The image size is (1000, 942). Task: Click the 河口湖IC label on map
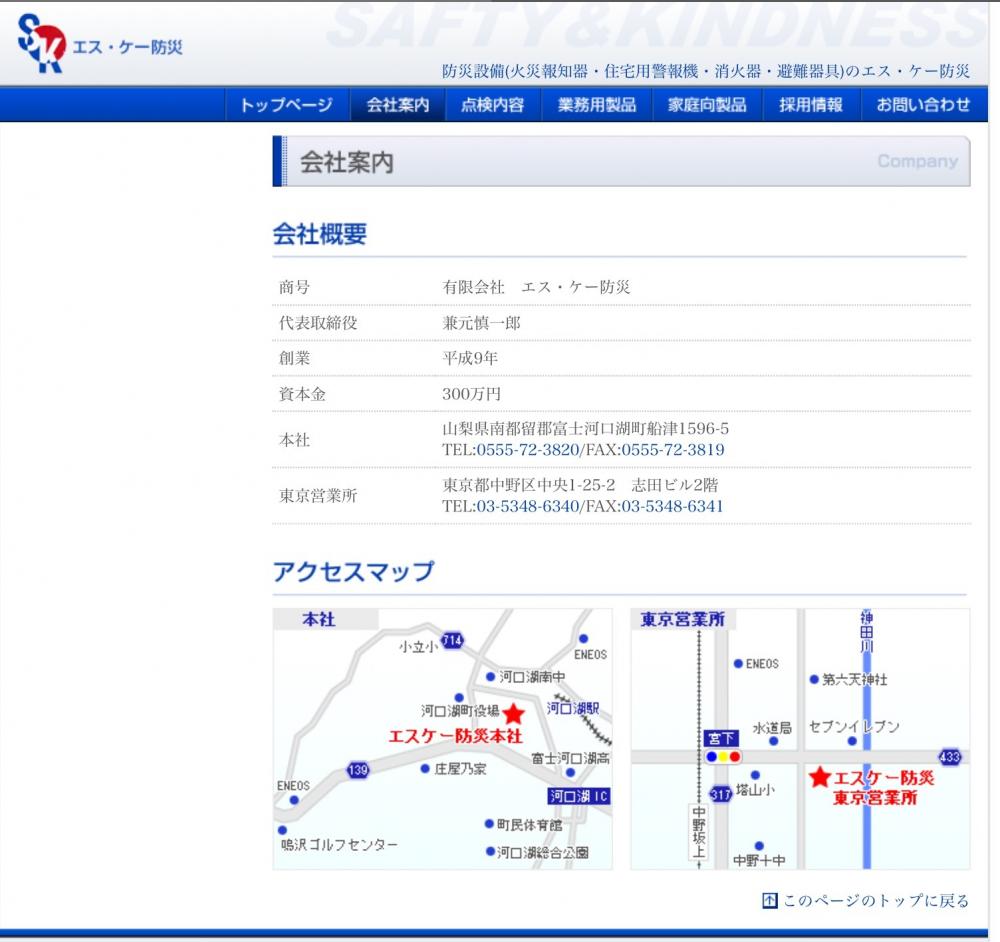tap(578, 797)
